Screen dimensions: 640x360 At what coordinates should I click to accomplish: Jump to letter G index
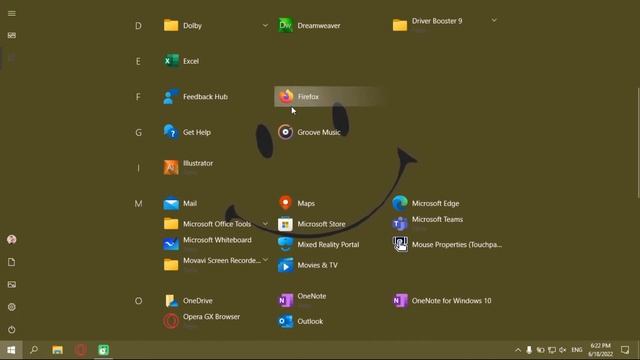click(x=138, y=132)
